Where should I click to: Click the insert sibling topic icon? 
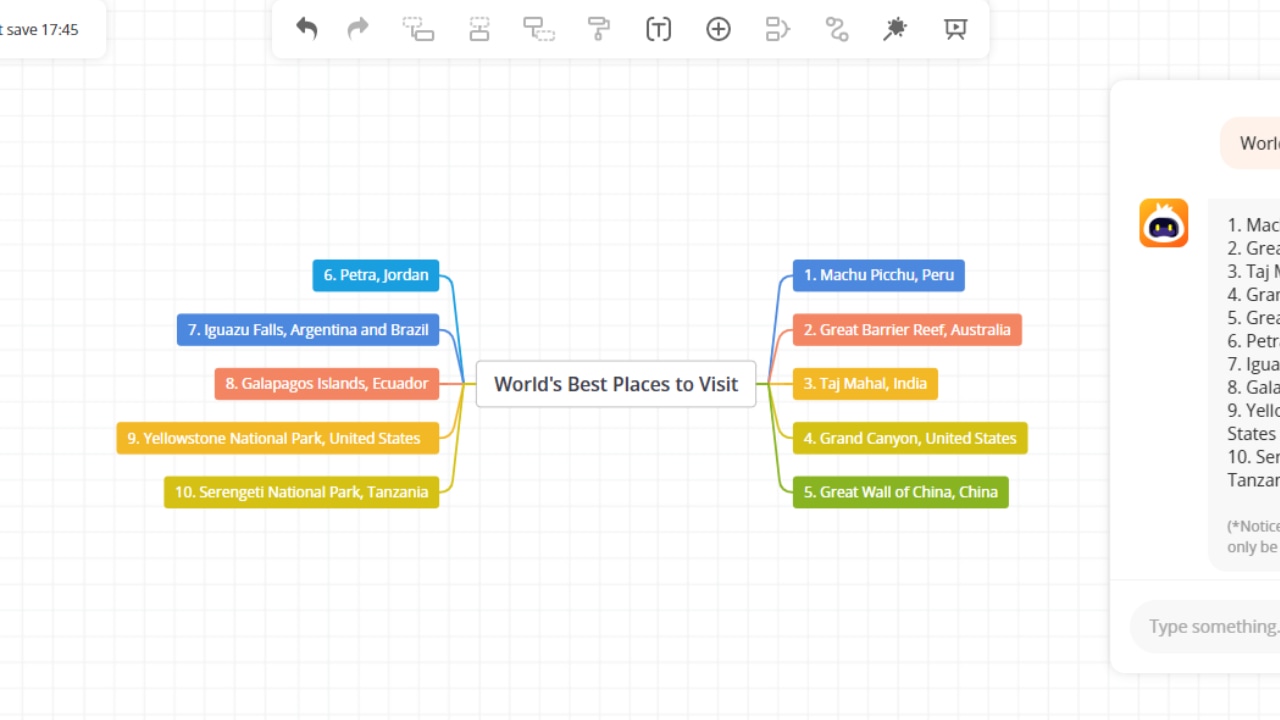[479, 29]
